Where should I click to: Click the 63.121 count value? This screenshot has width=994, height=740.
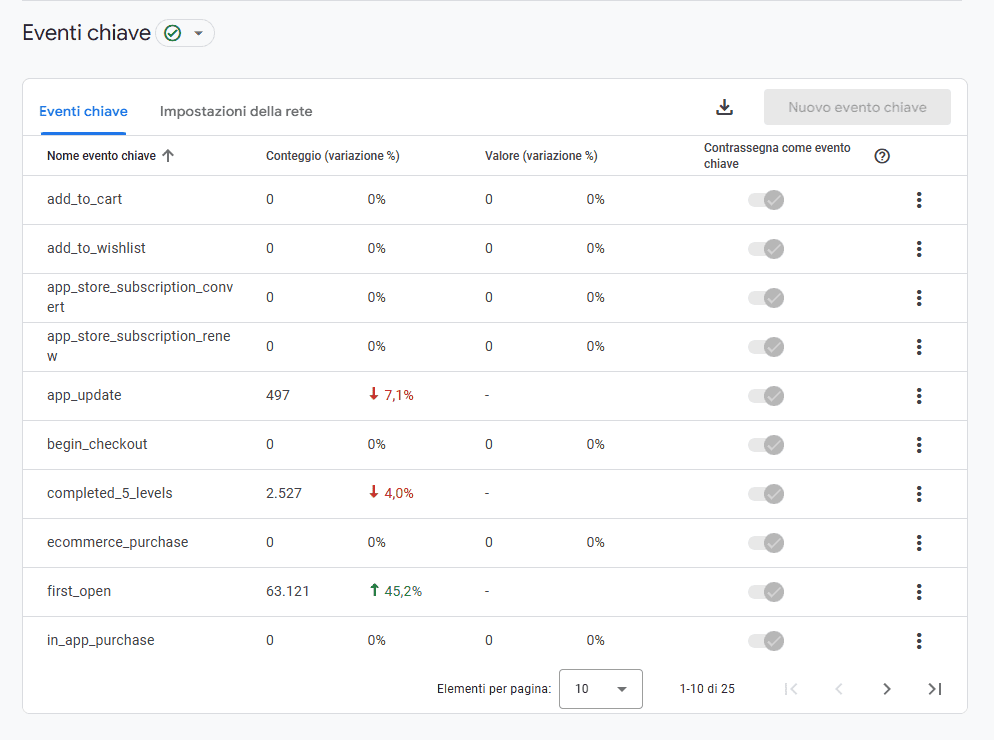click(288, 591)
